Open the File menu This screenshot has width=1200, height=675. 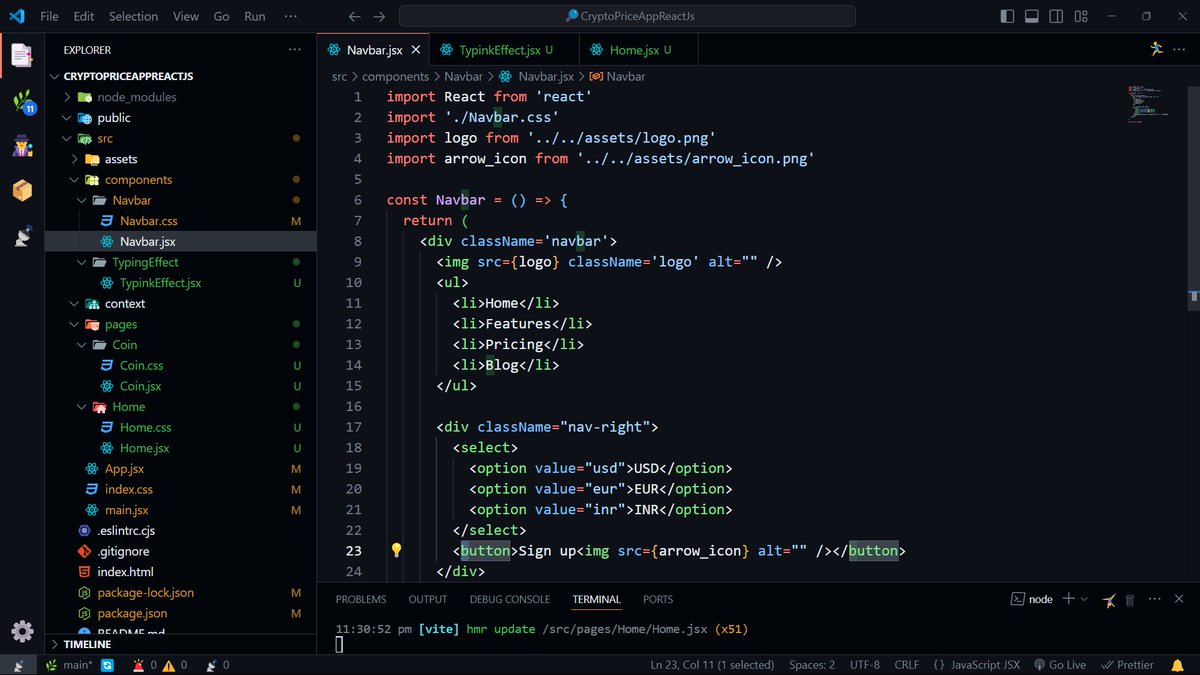49,16
